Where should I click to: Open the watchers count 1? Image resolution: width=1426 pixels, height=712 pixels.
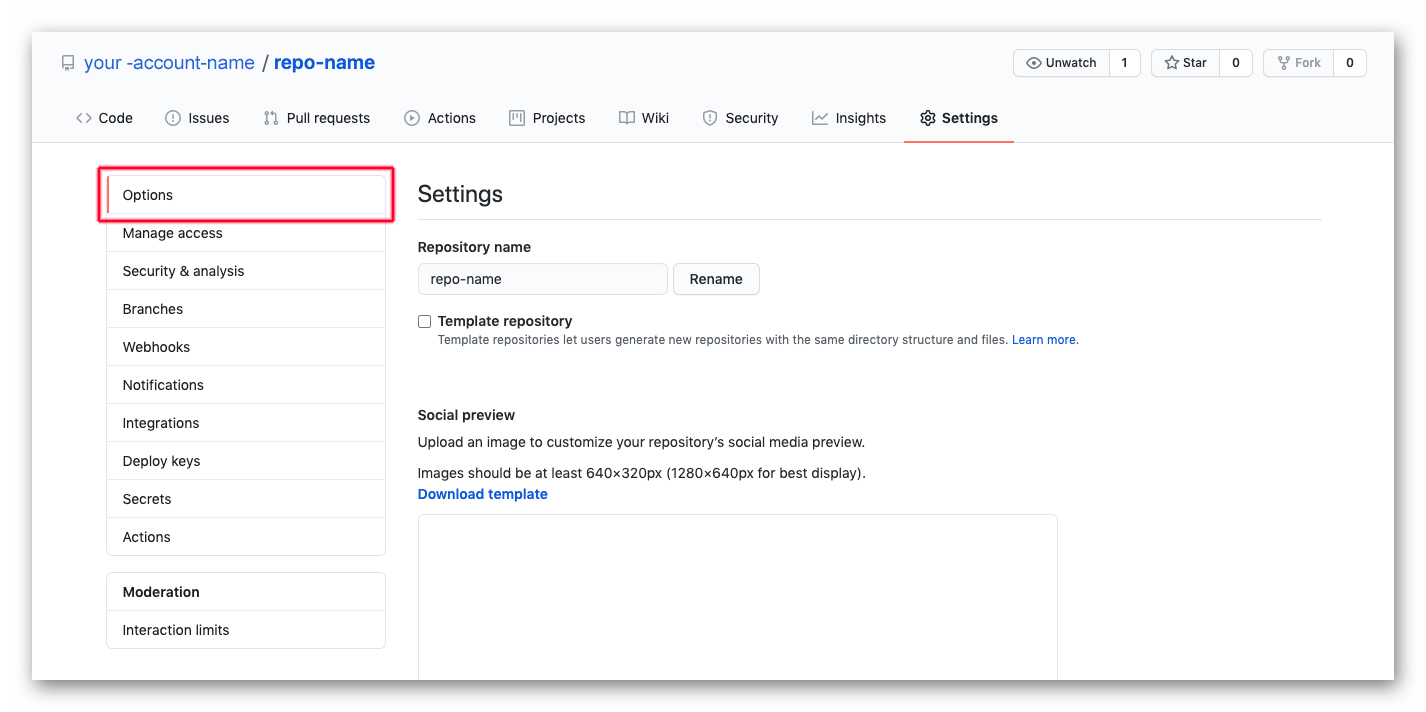coord(1124,63)
